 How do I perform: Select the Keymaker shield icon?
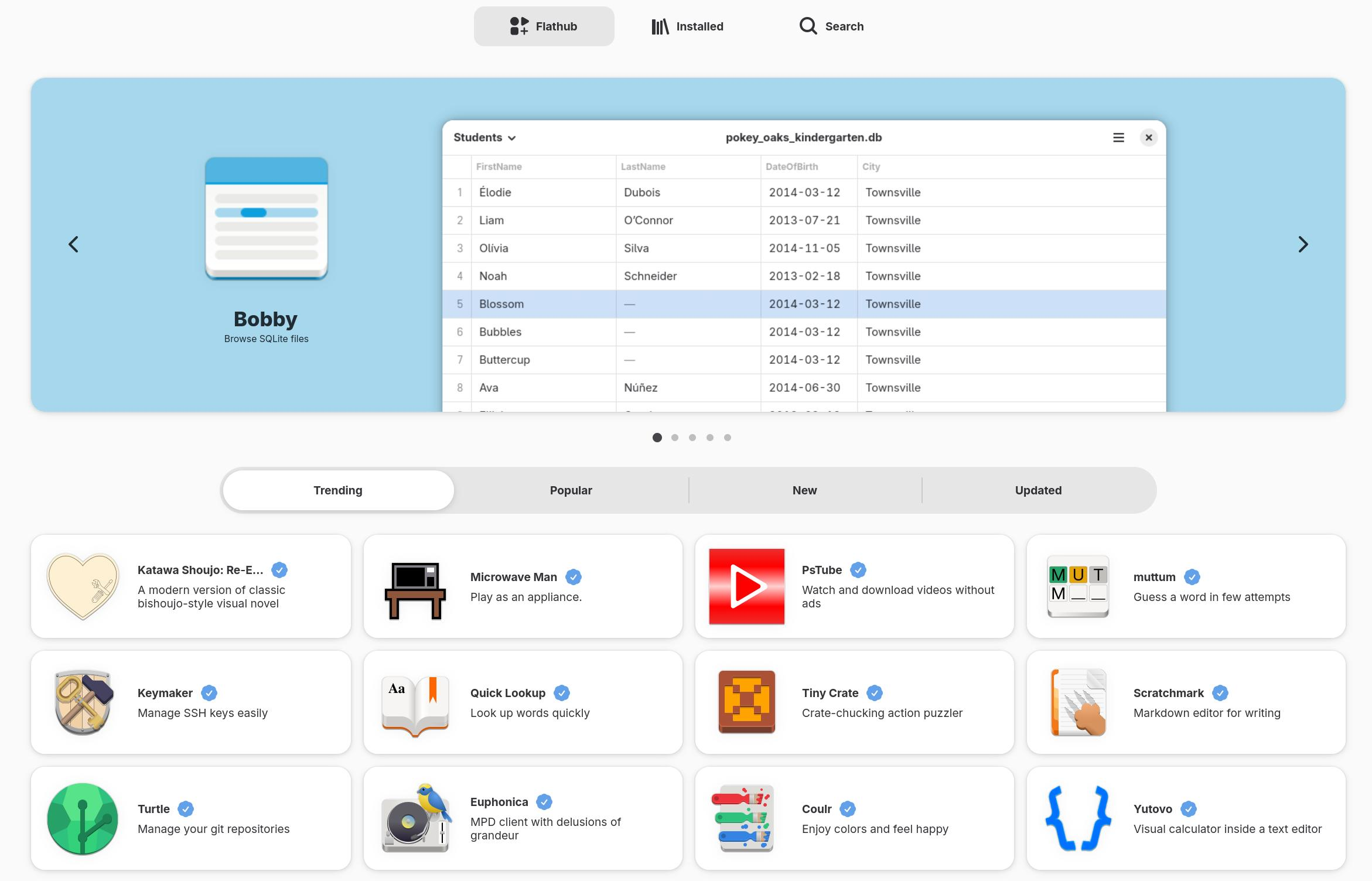point(83,702)
